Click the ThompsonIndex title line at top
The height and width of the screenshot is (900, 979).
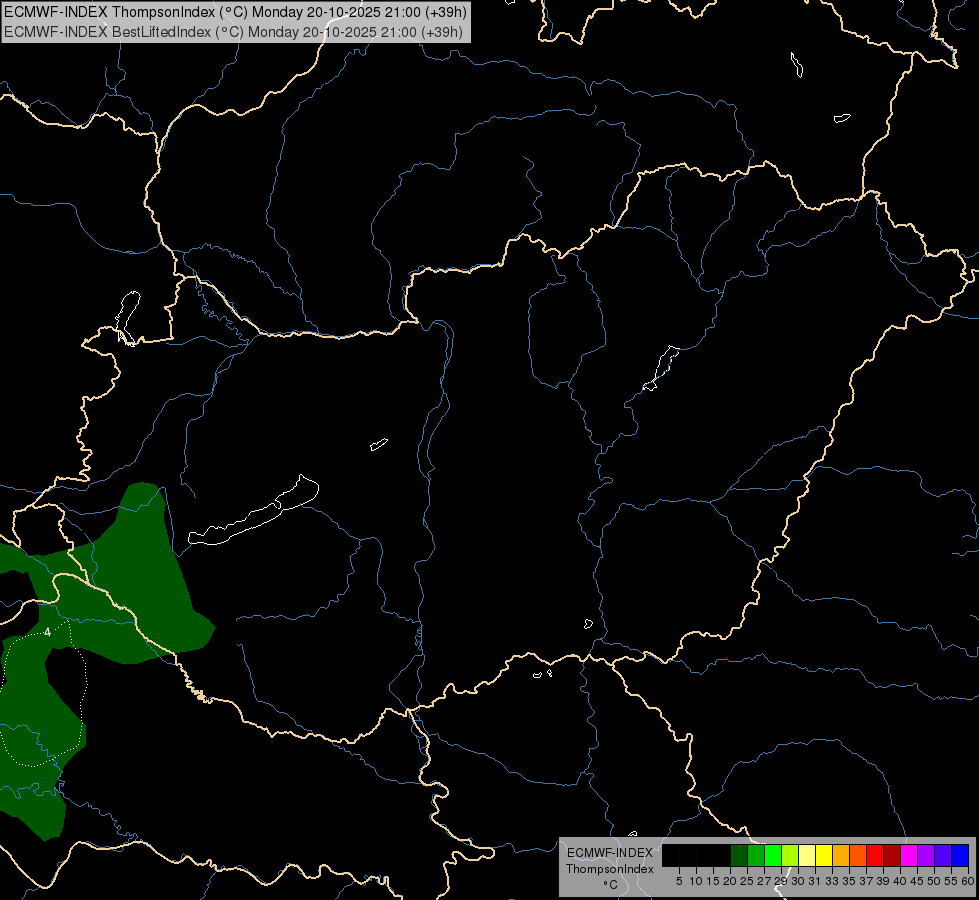click(x=235, y=12)
